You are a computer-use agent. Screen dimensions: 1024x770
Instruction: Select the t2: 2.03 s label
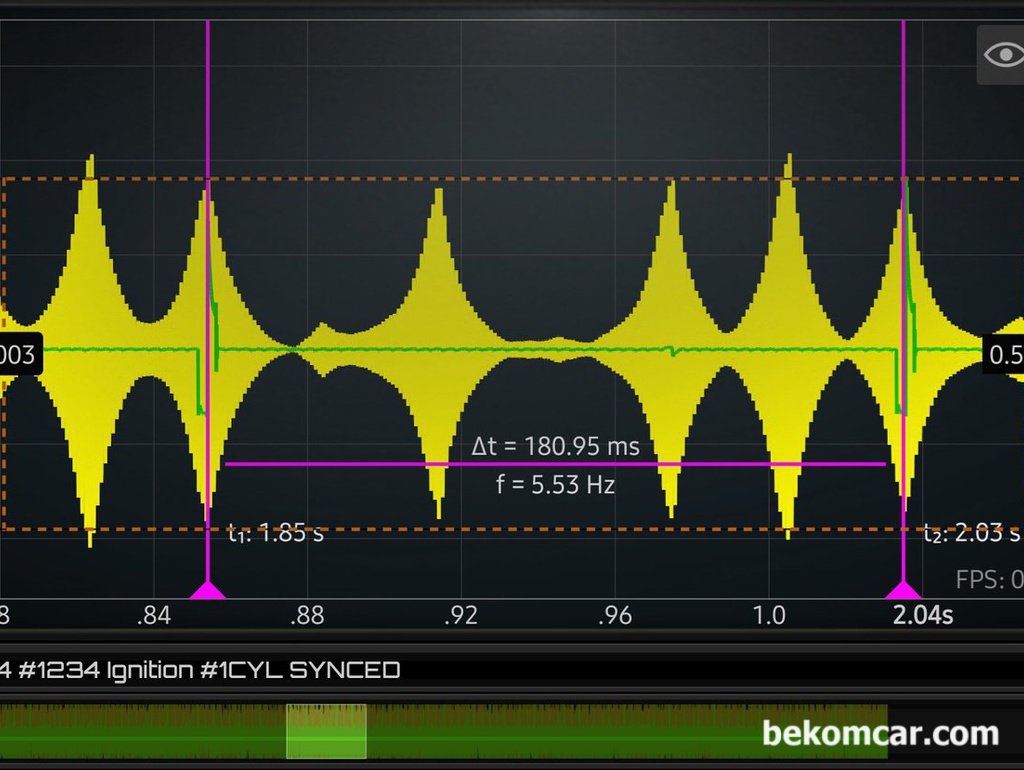pyautogui.click(x=972, y=534)
